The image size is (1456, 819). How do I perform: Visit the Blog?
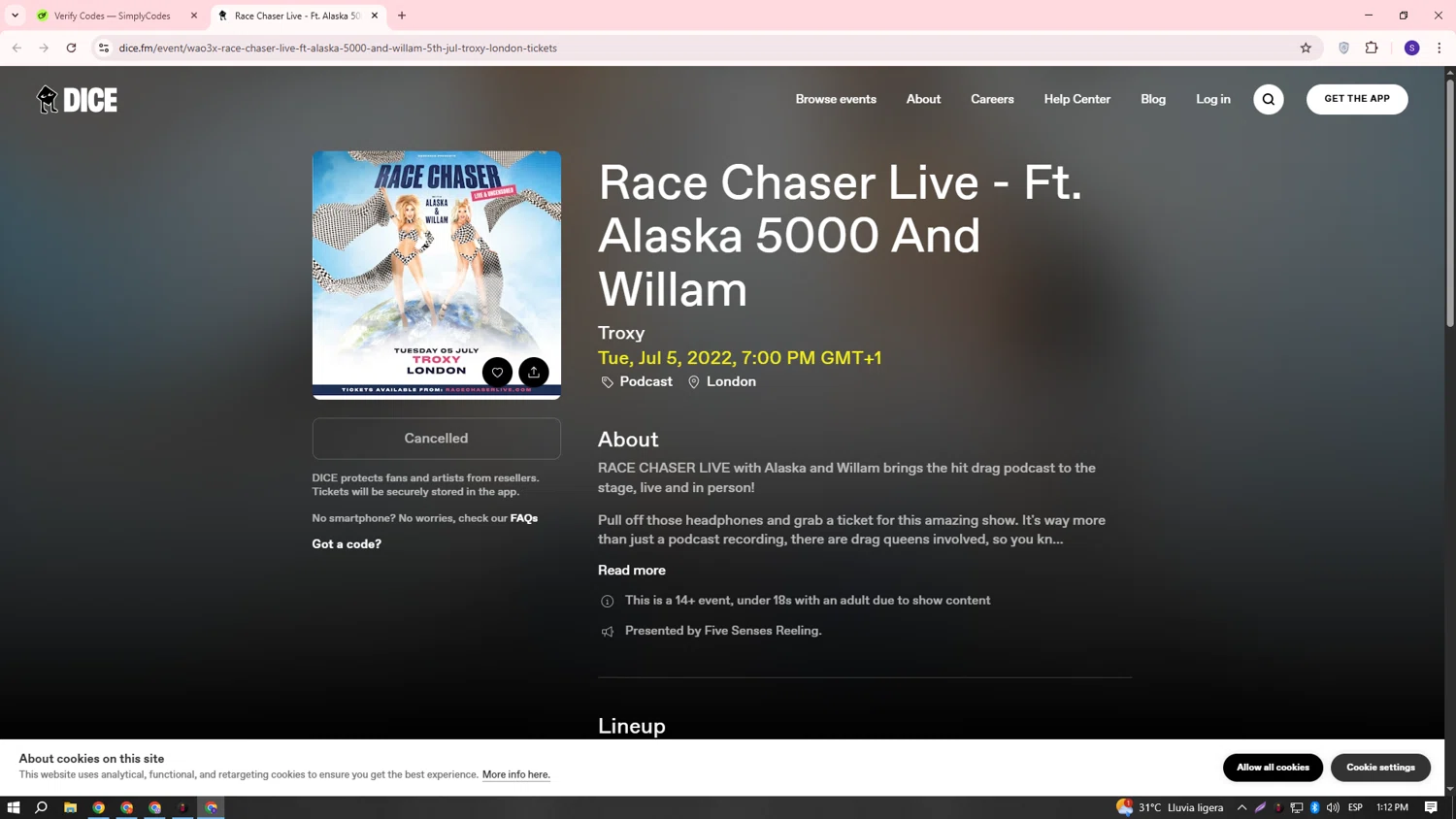[1153, 99]
